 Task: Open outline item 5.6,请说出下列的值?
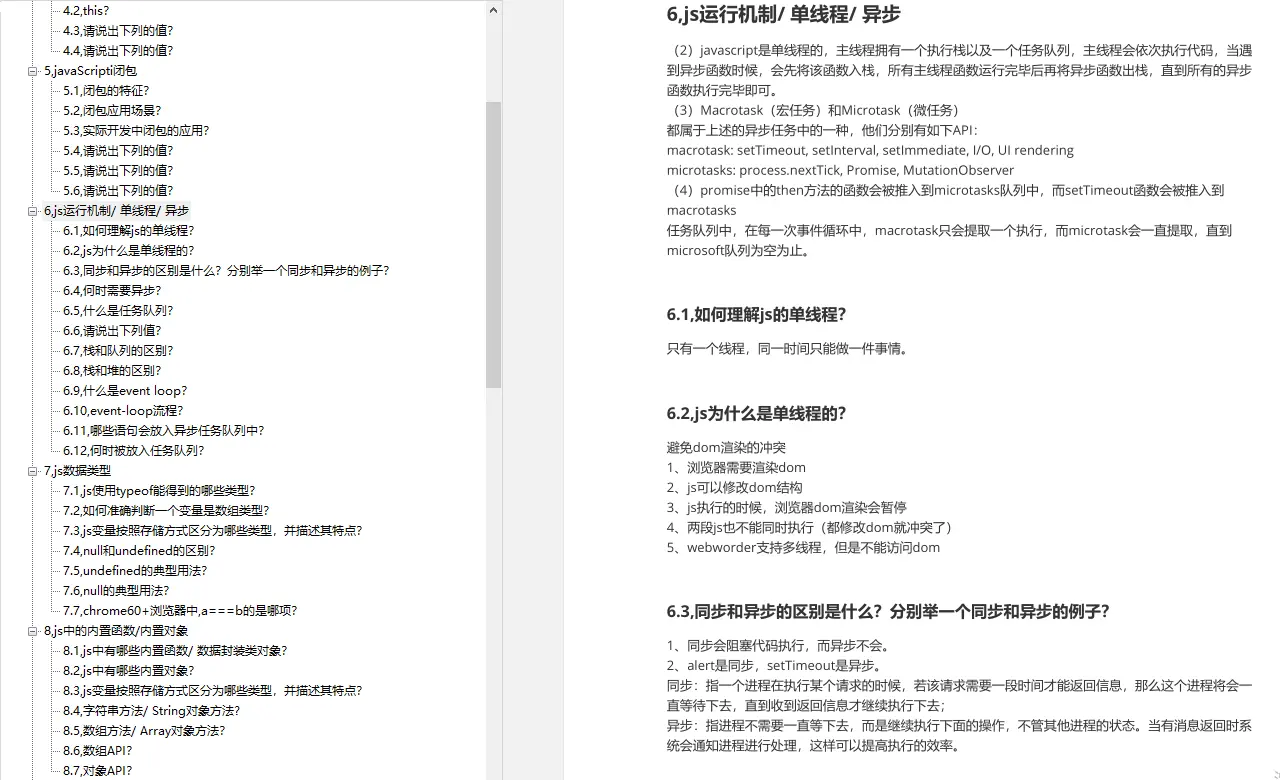[118, 191]
